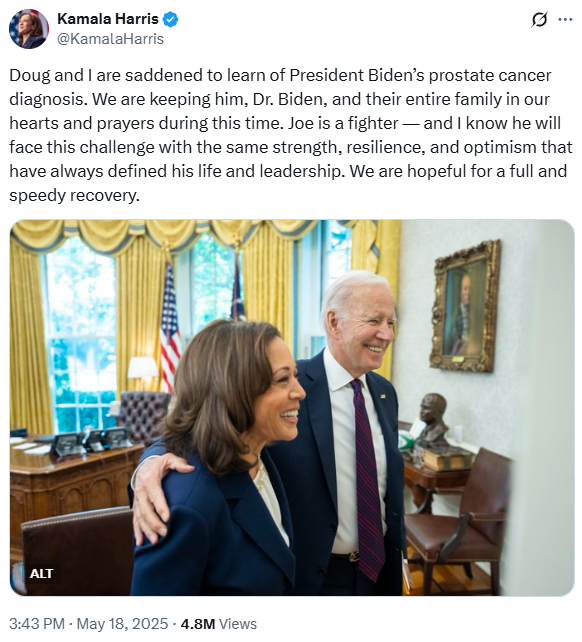Click the desk phones in the photo
582x642 pixels.
[x=91, y=442]
